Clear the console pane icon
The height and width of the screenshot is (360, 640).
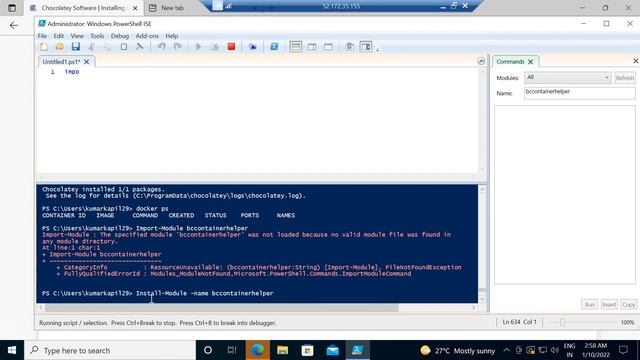(x=140, y=47)
